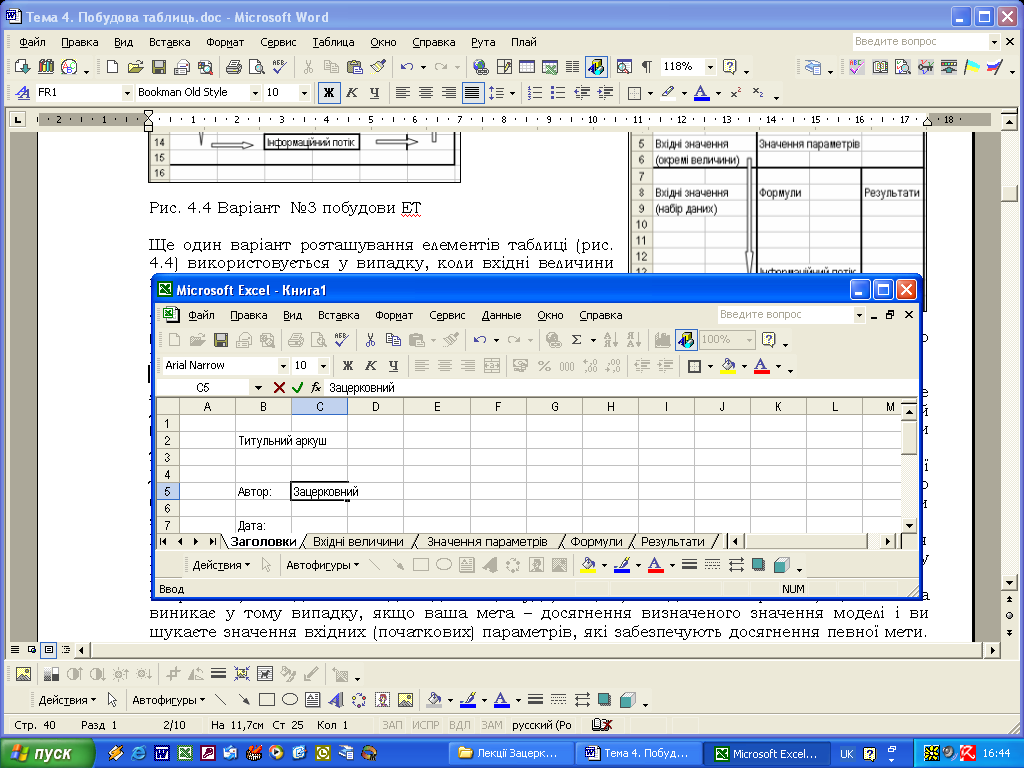Select Line tool in Word drawing bar
The width and height of the screenshot is (1024, 768).
(221, 700)
